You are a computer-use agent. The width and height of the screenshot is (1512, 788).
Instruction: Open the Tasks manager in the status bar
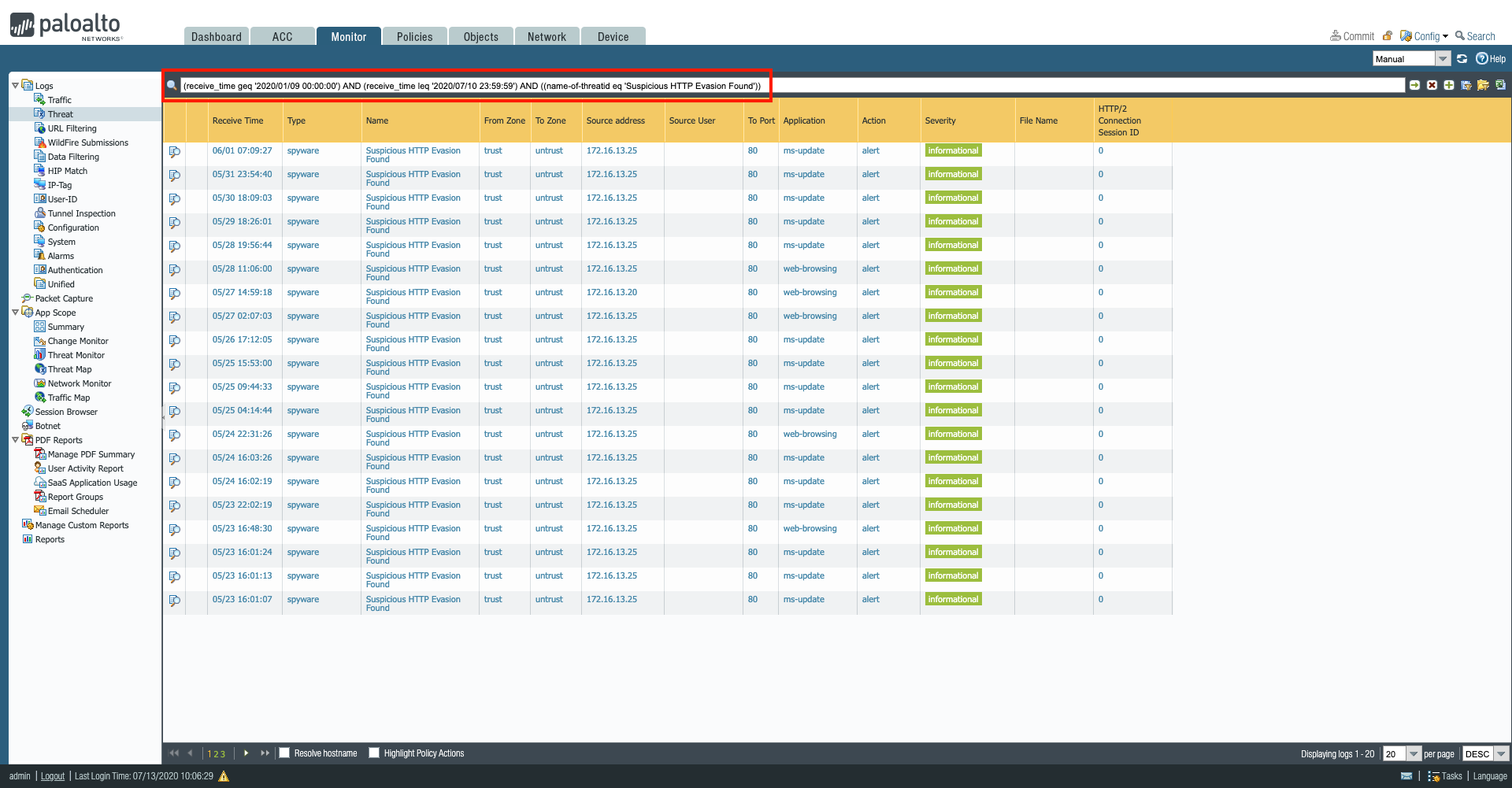pyautogui.click(x=1446, y=776)
